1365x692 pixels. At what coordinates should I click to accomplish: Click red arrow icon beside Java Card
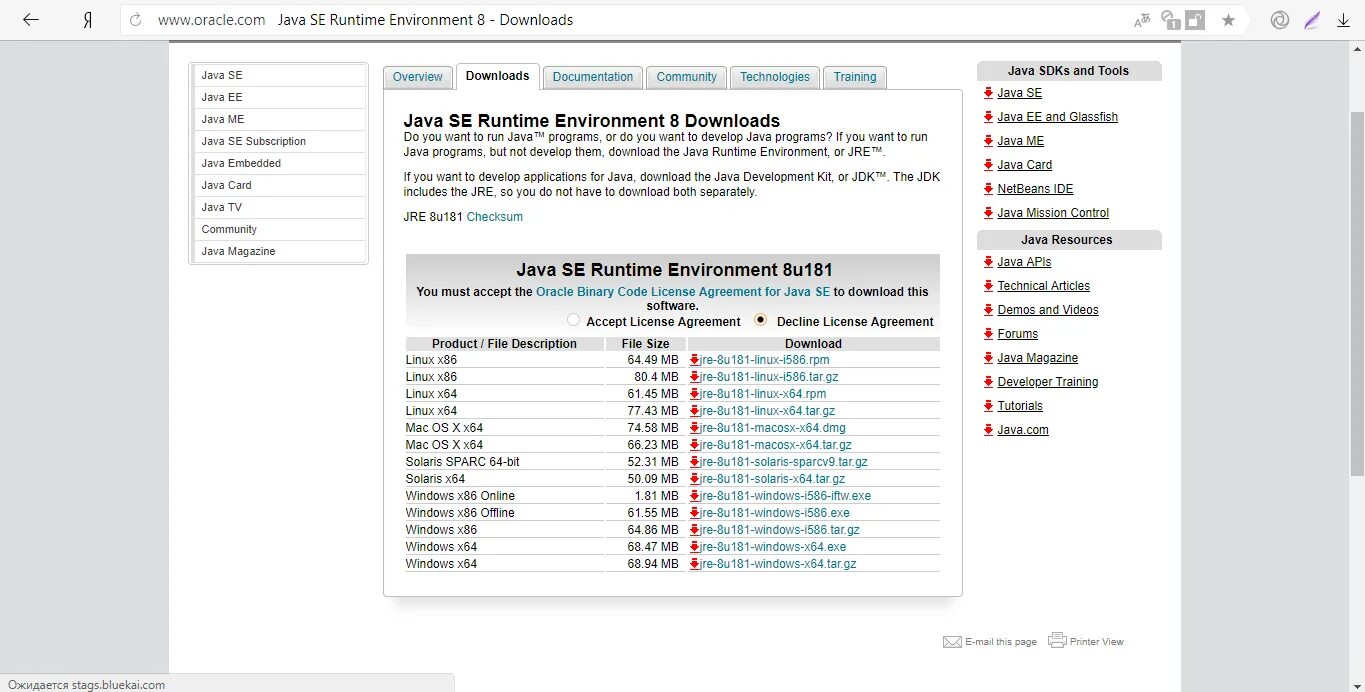point(988,165)
